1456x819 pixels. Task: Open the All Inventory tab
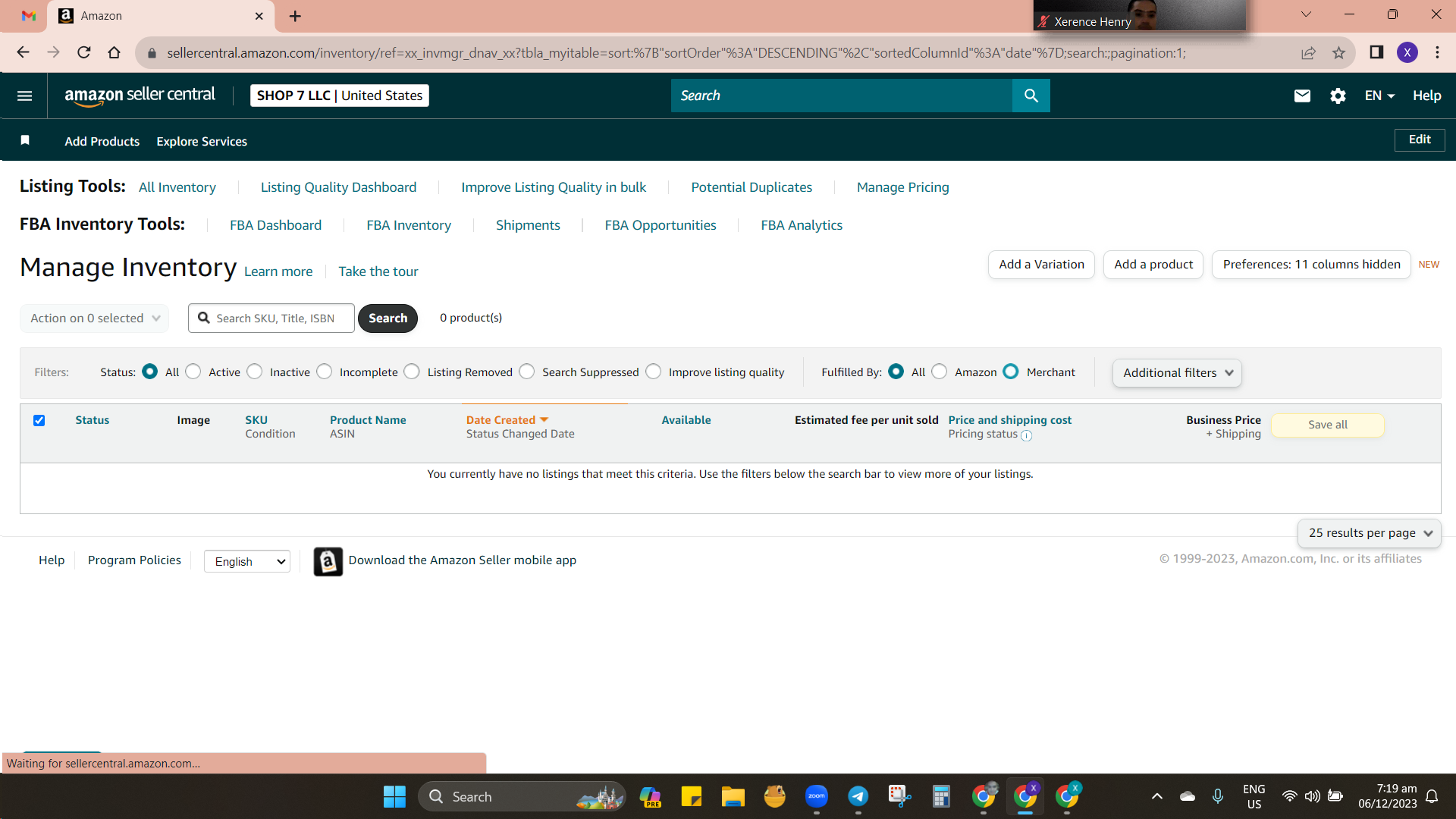coord(177,187)
